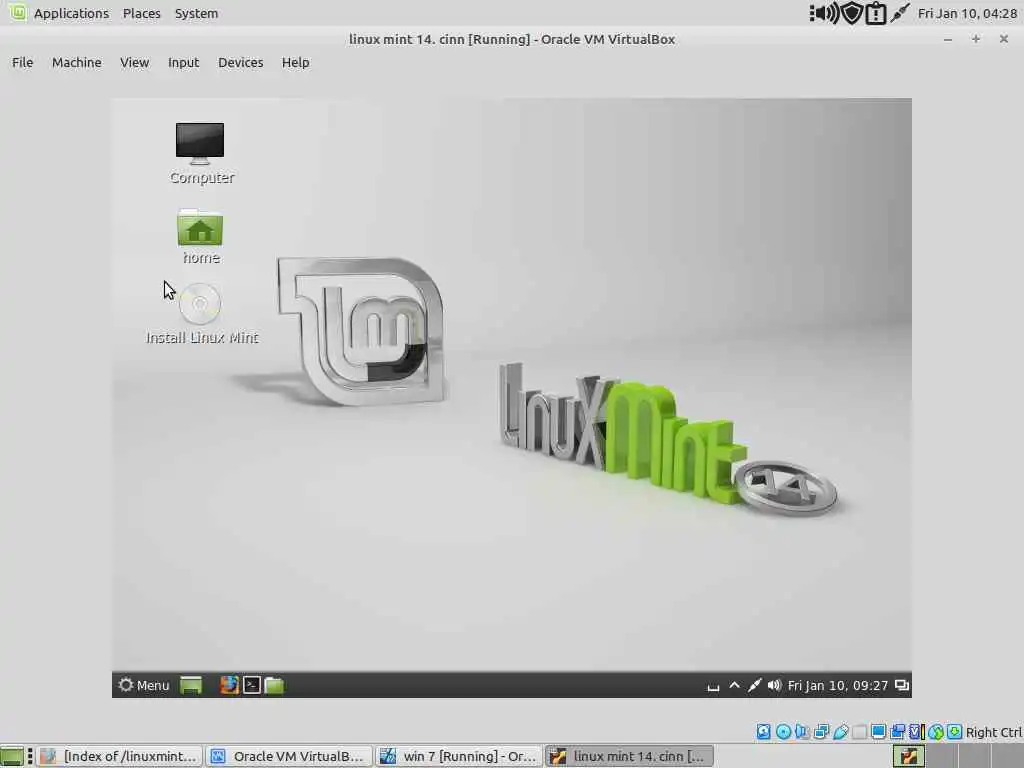The width and height of the screenshot is (1024, 768).
Task: Click VirtualBox USB devices indicator
Action: pyautogui.click(x=840, y=731)
